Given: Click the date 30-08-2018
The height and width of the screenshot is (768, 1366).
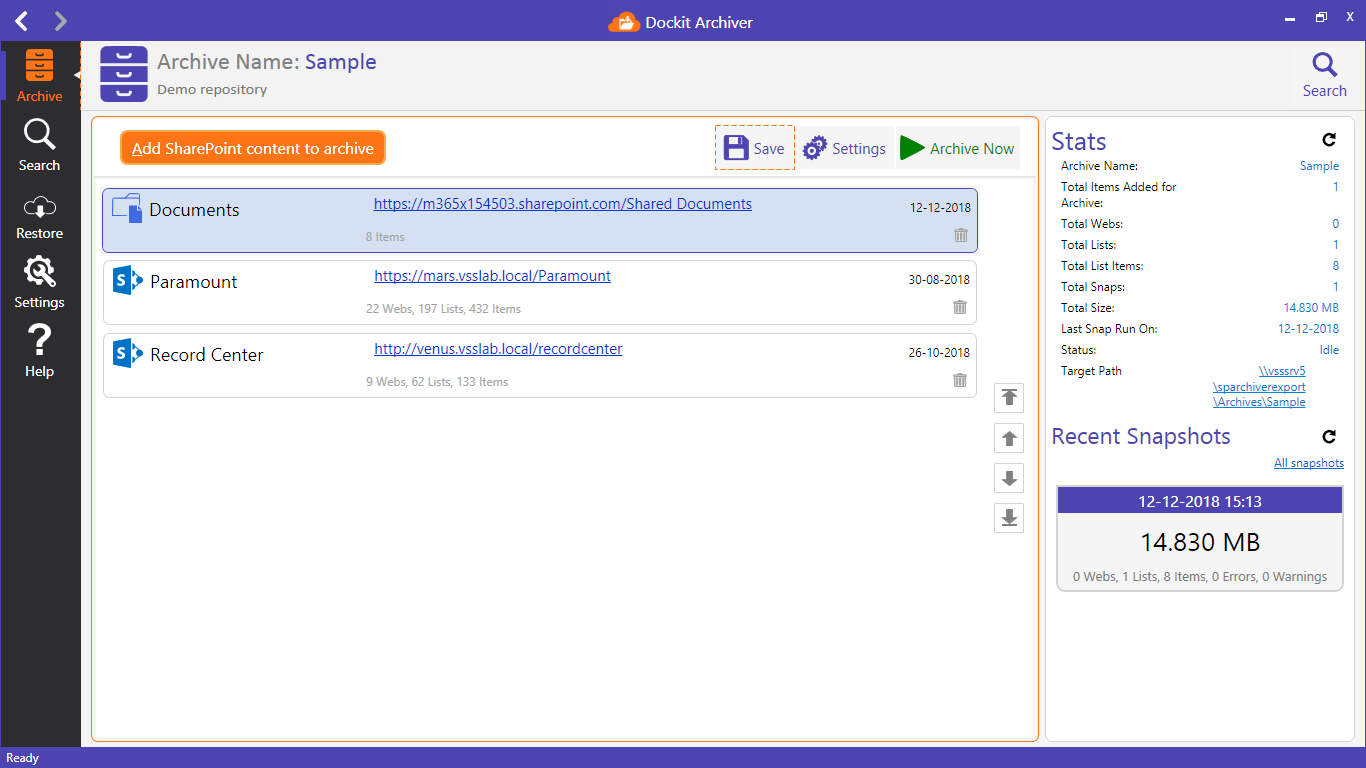Looking at the screenshot, I should [939, 280].
